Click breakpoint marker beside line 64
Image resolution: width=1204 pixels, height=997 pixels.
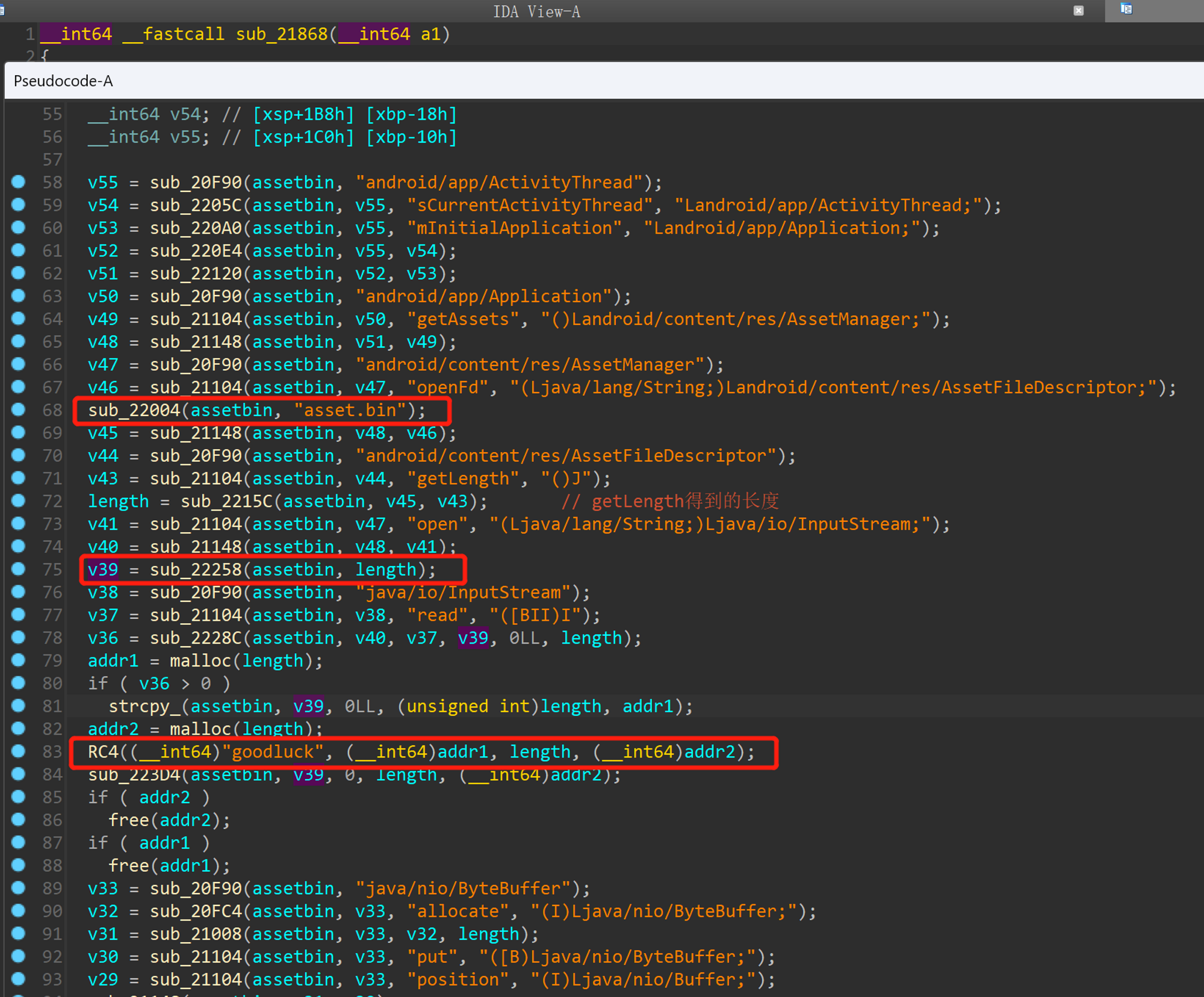point(19,318)
